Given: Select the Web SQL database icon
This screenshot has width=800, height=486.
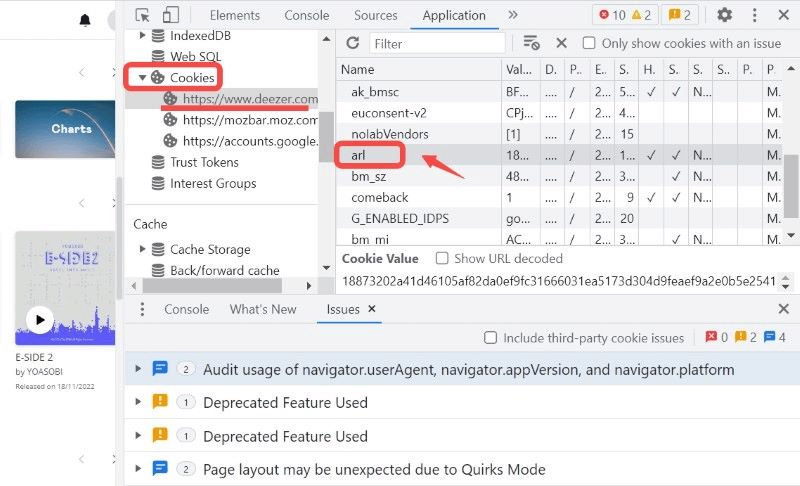Looking at the screenshot, I should (158, 56).
